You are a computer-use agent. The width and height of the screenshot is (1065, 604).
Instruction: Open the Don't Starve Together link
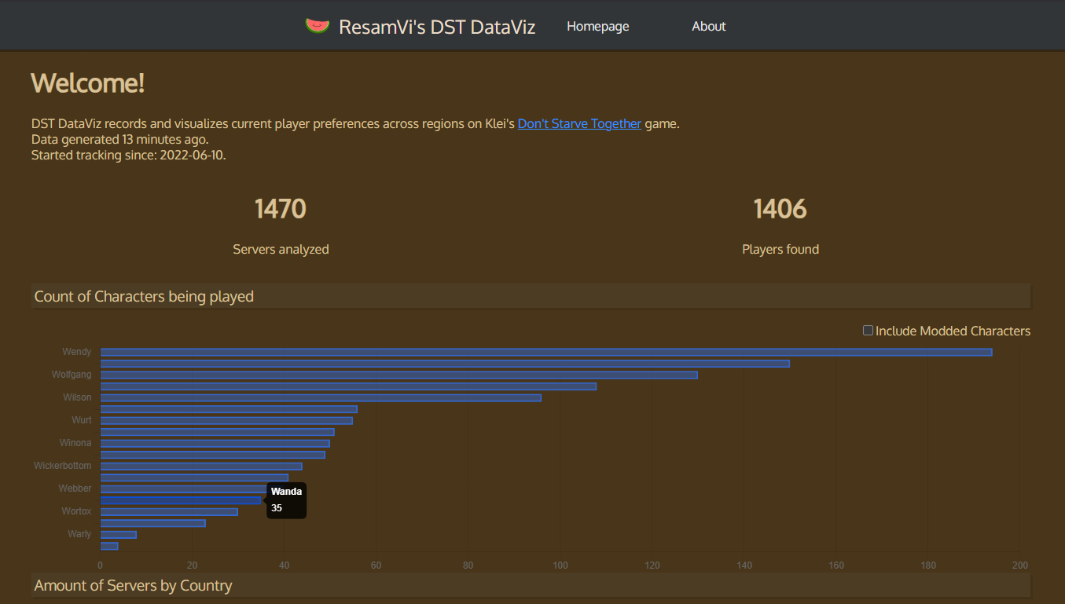579,124
